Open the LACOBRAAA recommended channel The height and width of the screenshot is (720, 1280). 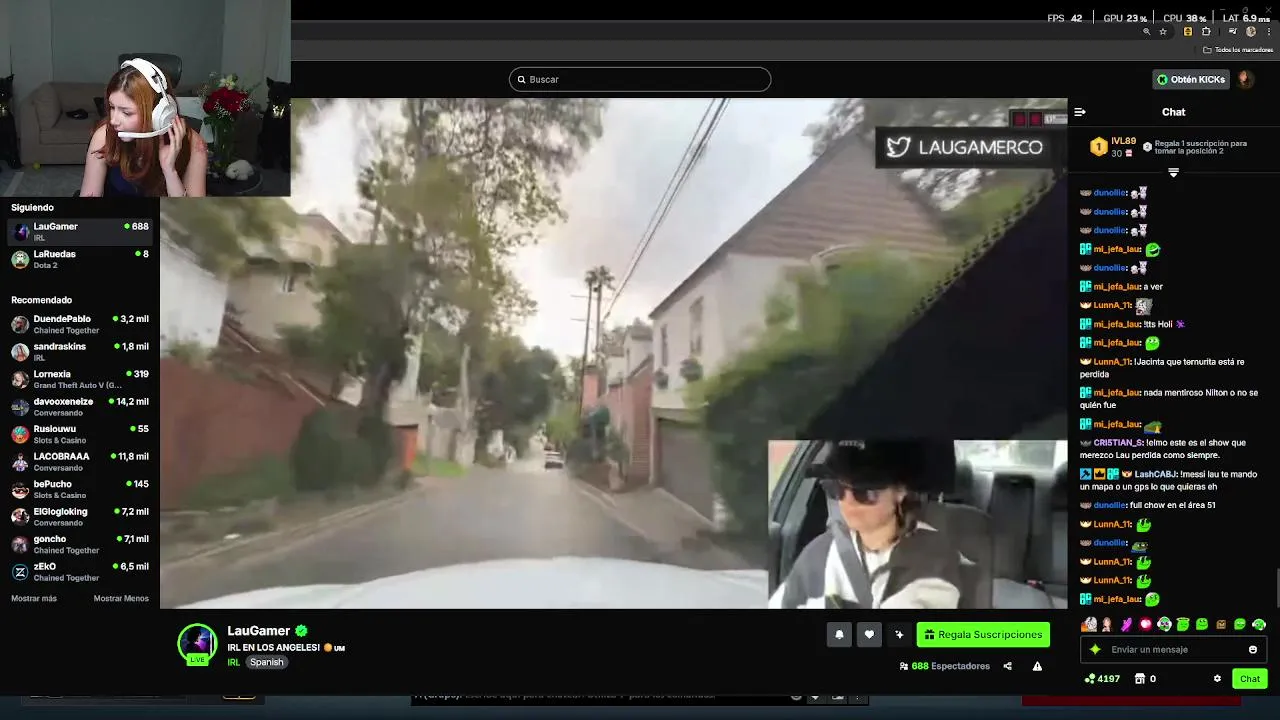[x=80, y=461]
